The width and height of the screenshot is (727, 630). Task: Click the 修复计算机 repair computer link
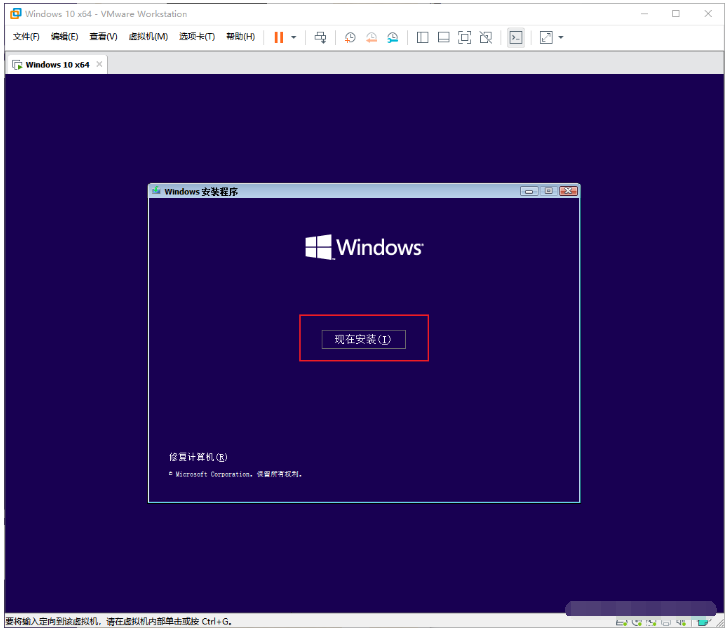pyautogui.click(x=198, y=457)
